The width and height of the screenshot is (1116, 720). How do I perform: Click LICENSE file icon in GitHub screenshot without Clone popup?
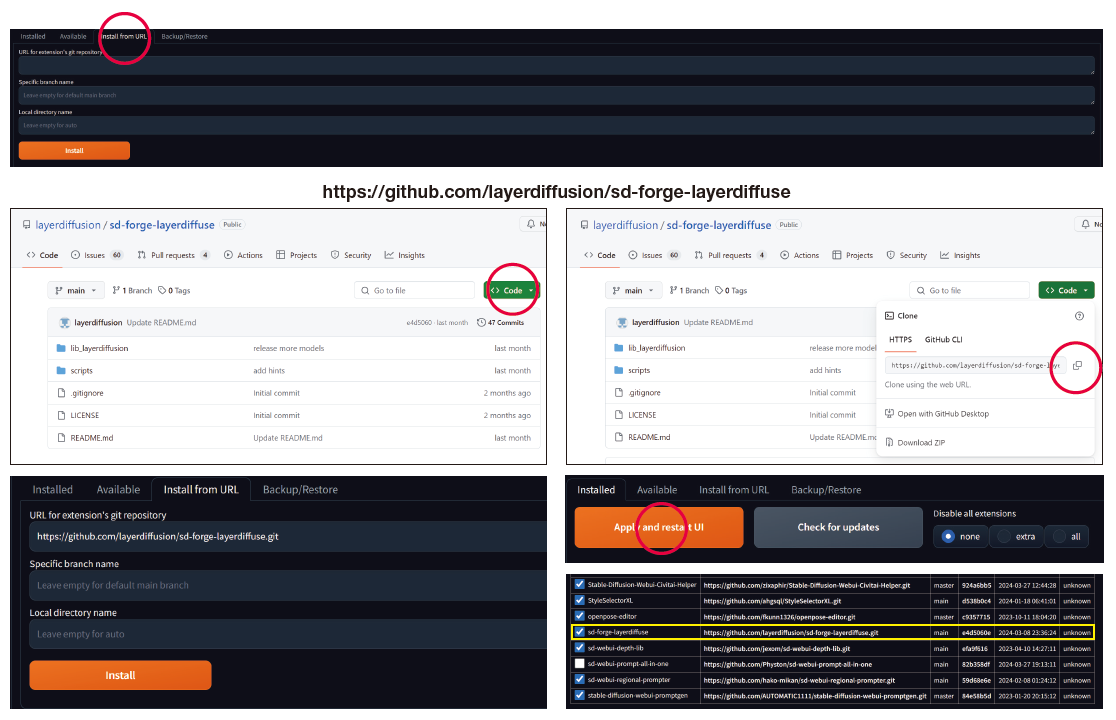pyautogui.click(x=61, y=415)
